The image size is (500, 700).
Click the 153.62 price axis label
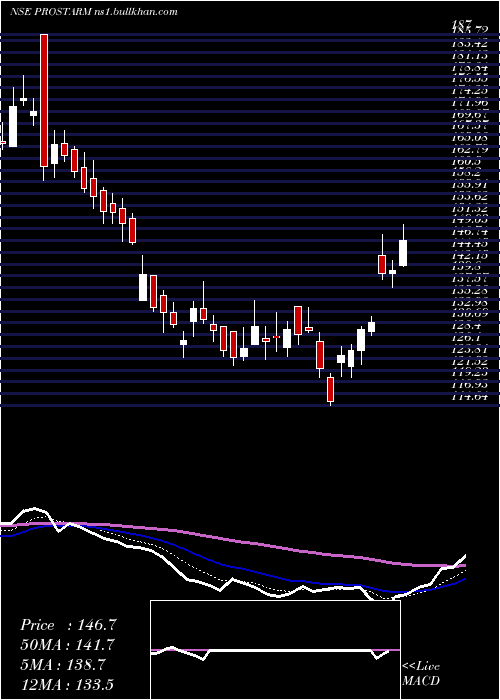tap(469, 196)
